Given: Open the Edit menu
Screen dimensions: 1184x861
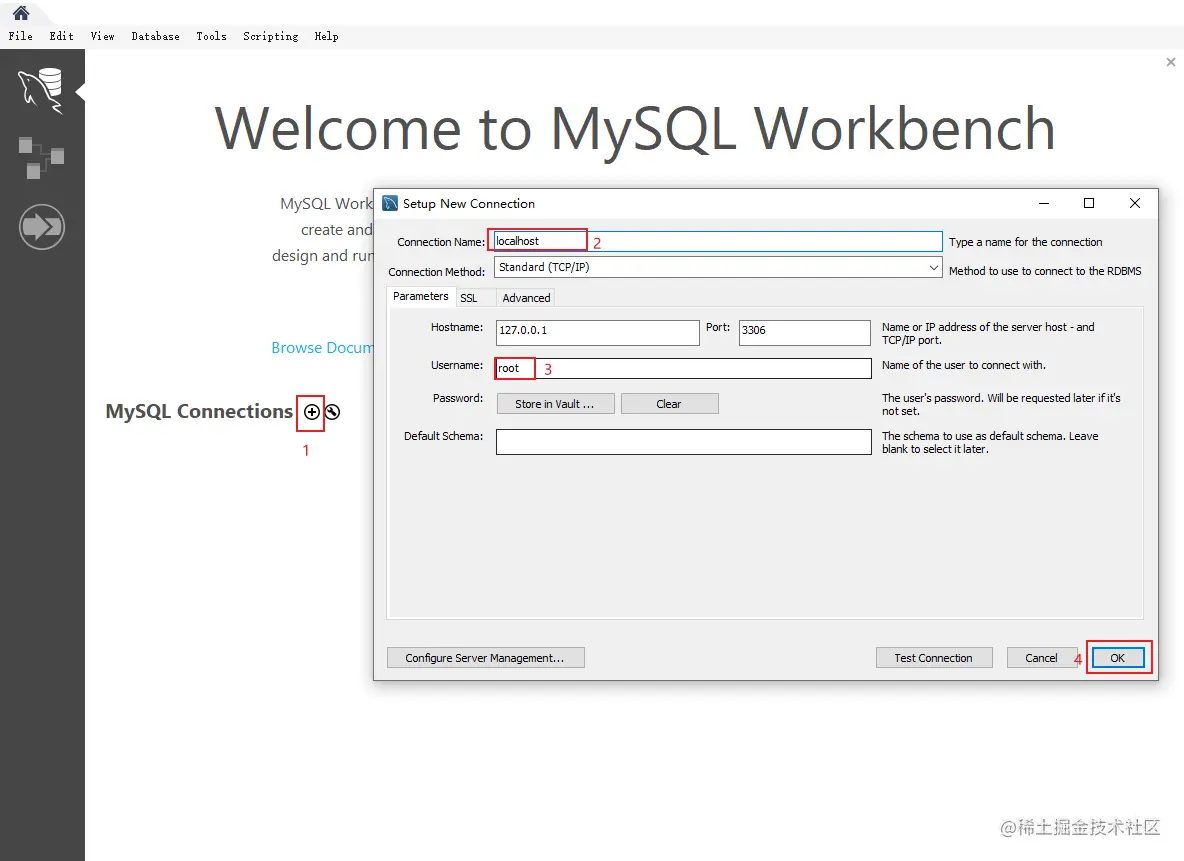Looking at the screenshot, I should 61,36.
